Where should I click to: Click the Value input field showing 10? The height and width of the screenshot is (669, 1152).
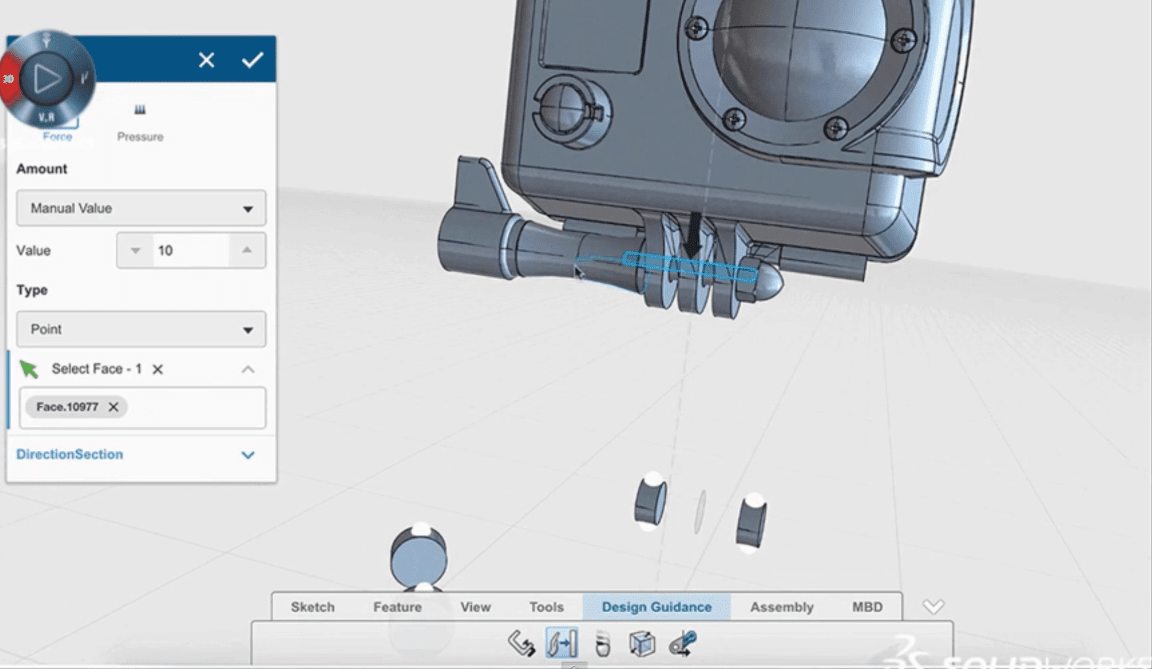tap(190, 251)
